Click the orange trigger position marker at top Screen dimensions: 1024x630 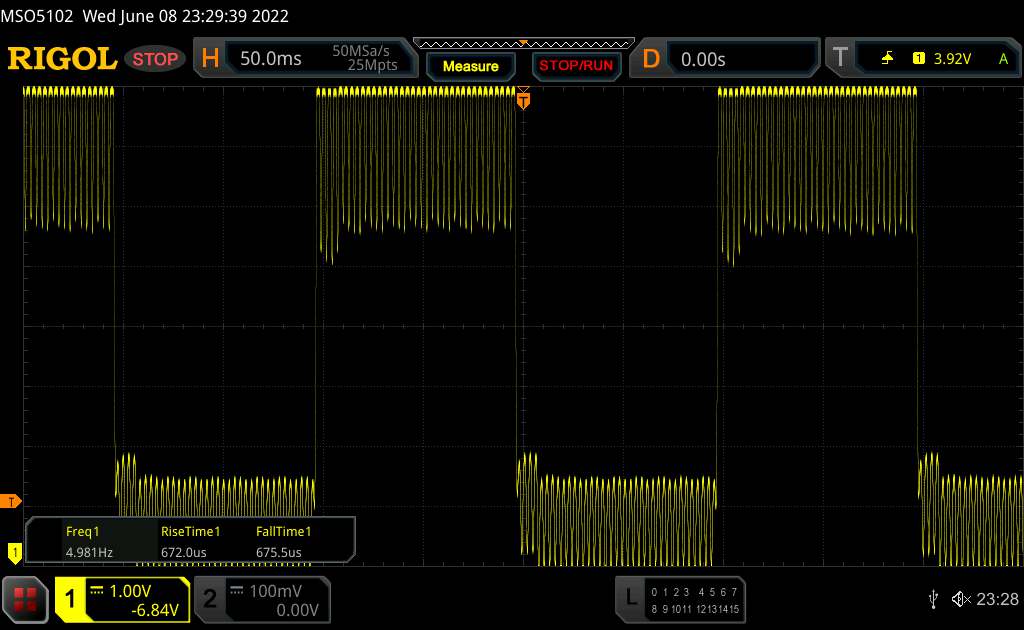coord(523,99)
